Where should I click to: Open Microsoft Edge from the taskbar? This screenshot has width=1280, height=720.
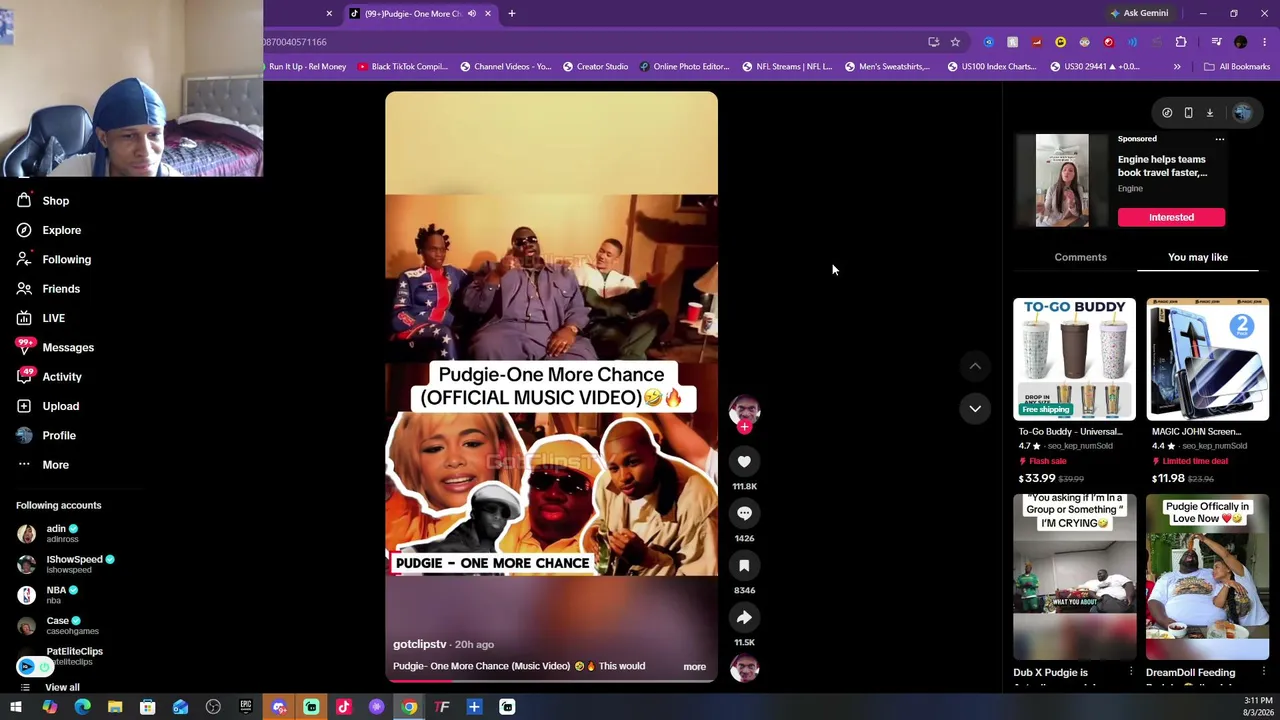click(x=82, y=708)
